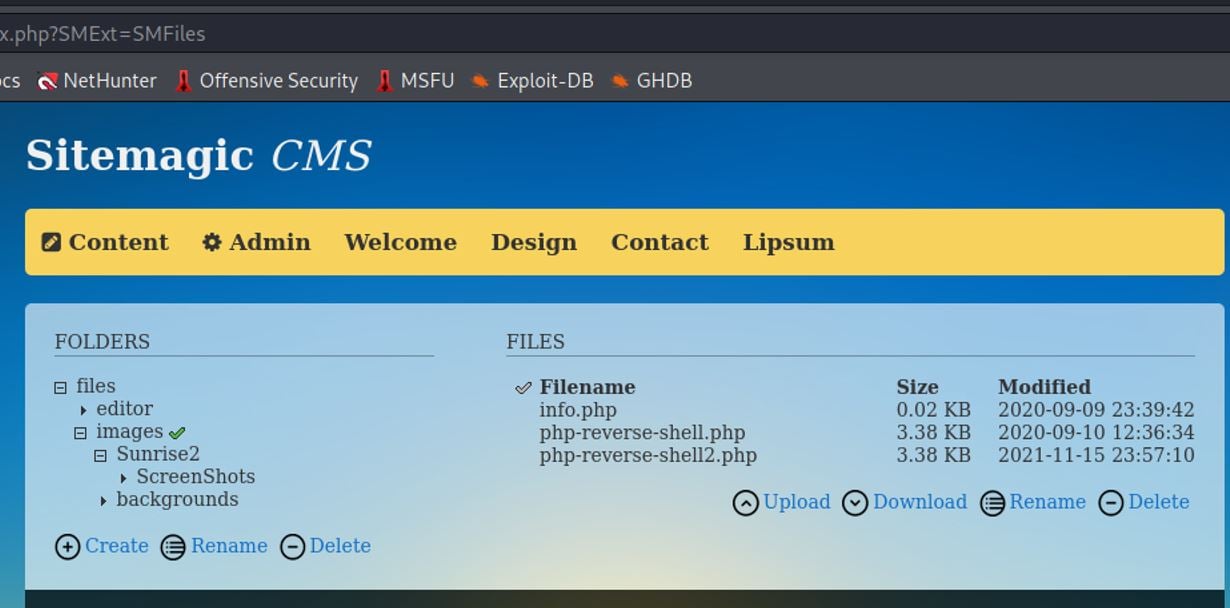1230x608 pixels.
Task: Select the php-reverse-shell2.php file
Action: tap(648, 456)
